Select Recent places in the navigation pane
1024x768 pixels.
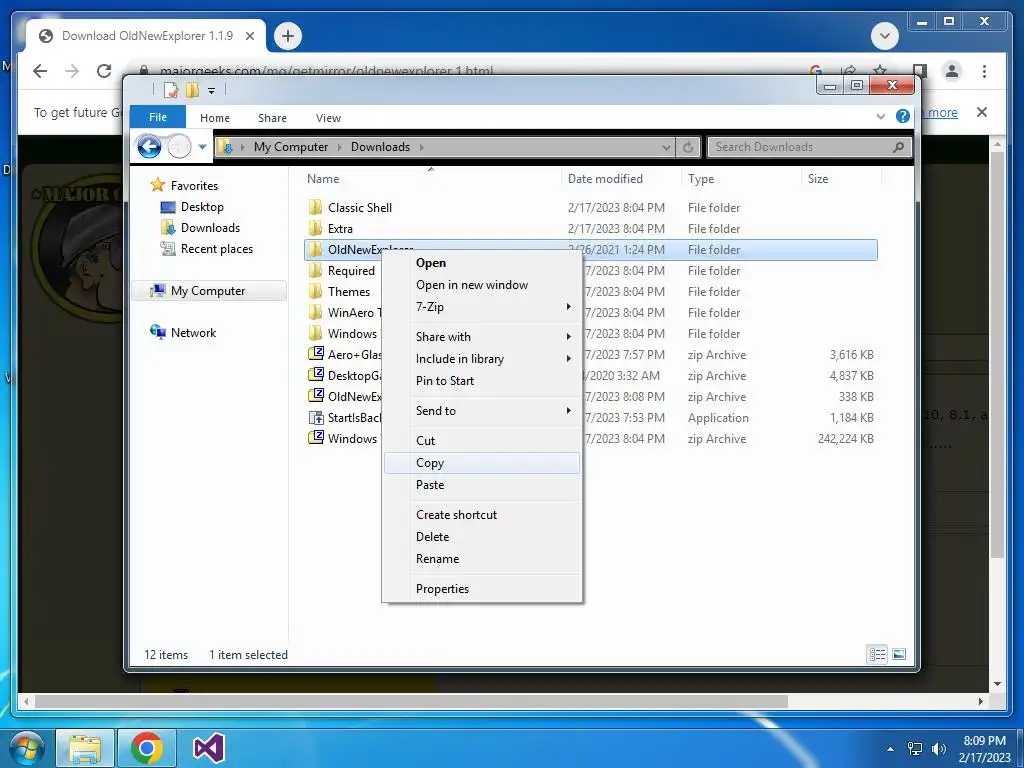coord(216,249)
